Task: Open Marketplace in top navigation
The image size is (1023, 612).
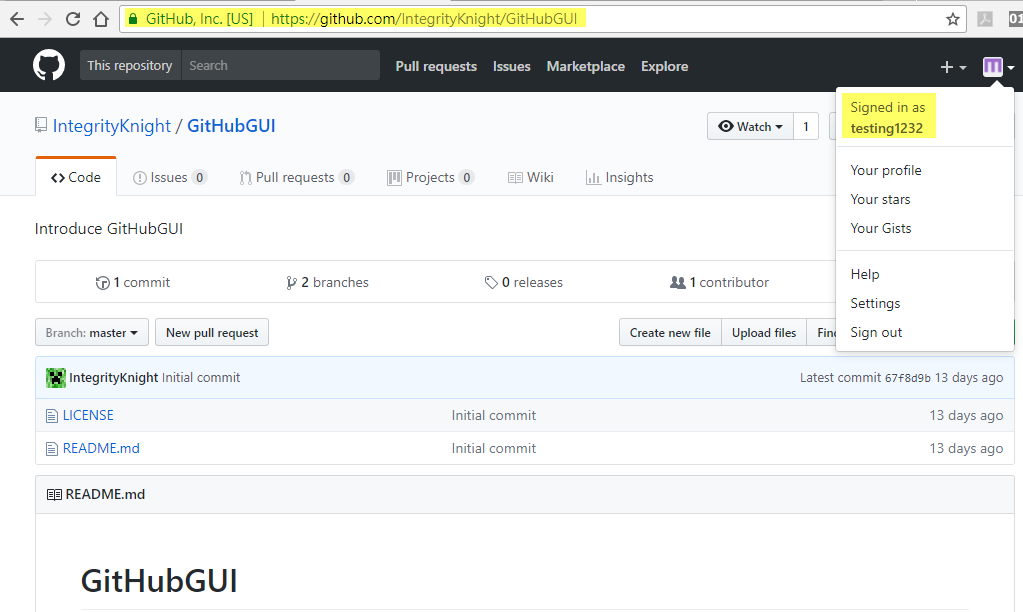Action: coord(585,67)
